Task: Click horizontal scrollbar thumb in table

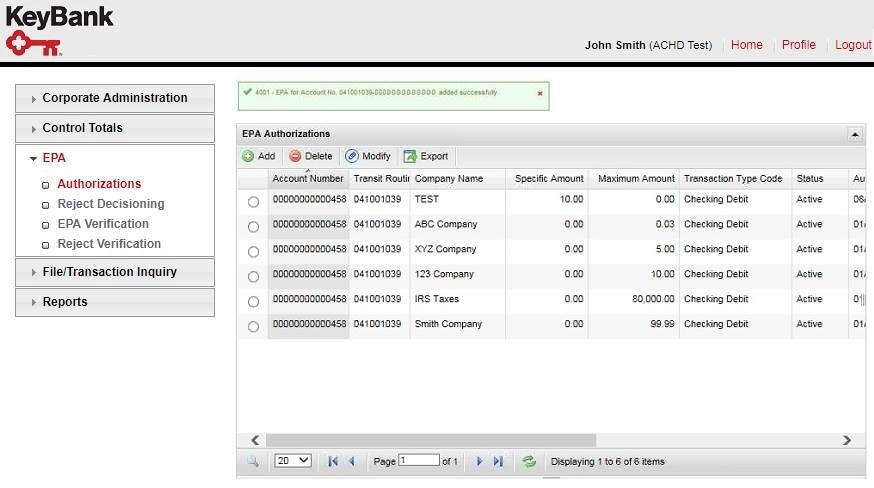Action: point(430,440)
